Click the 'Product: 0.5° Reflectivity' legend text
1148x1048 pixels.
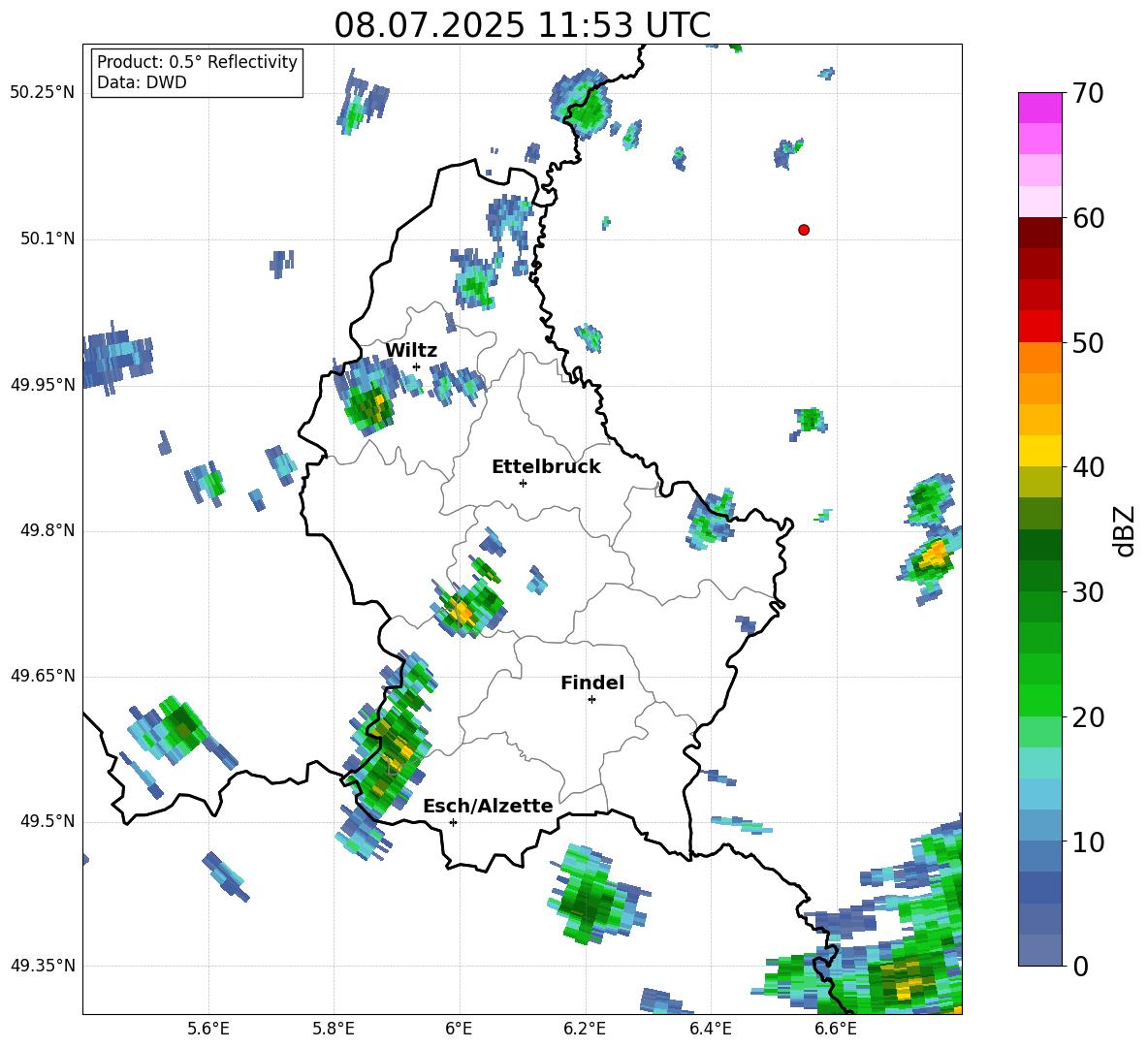pos(197,61)
